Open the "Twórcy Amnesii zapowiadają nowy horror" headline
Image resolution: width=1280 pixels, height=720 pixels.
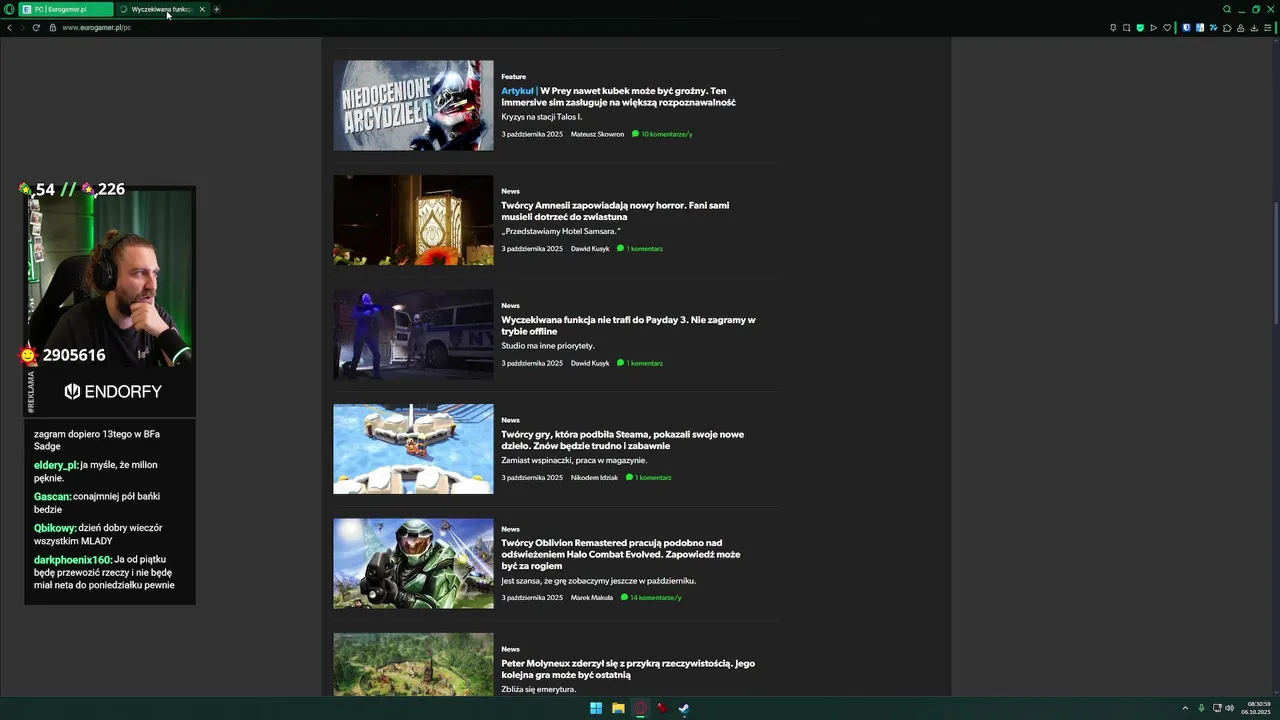(x=615, y=211)
